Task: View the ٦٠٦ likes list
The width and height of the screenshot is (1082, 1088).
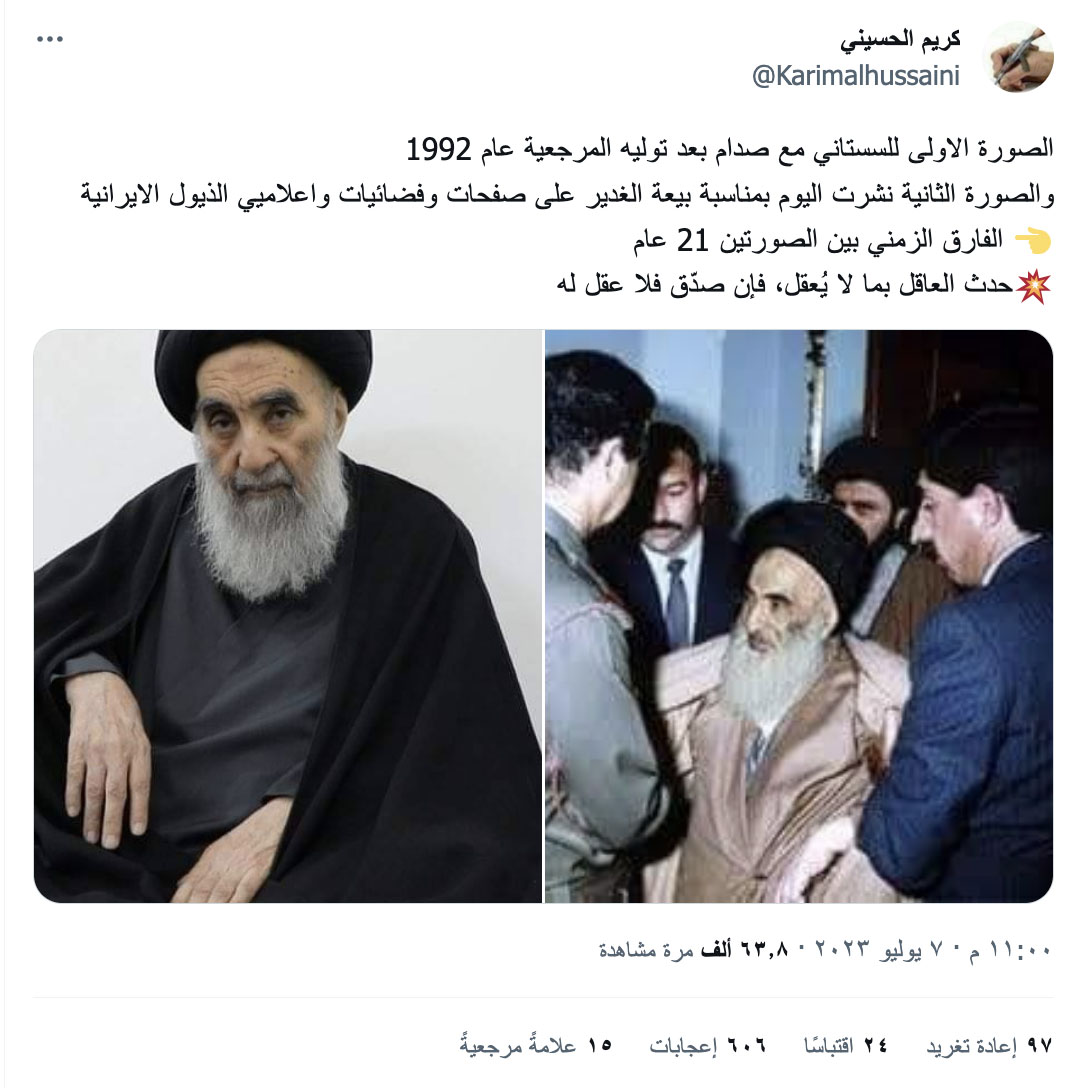Action: (707, 1045)
